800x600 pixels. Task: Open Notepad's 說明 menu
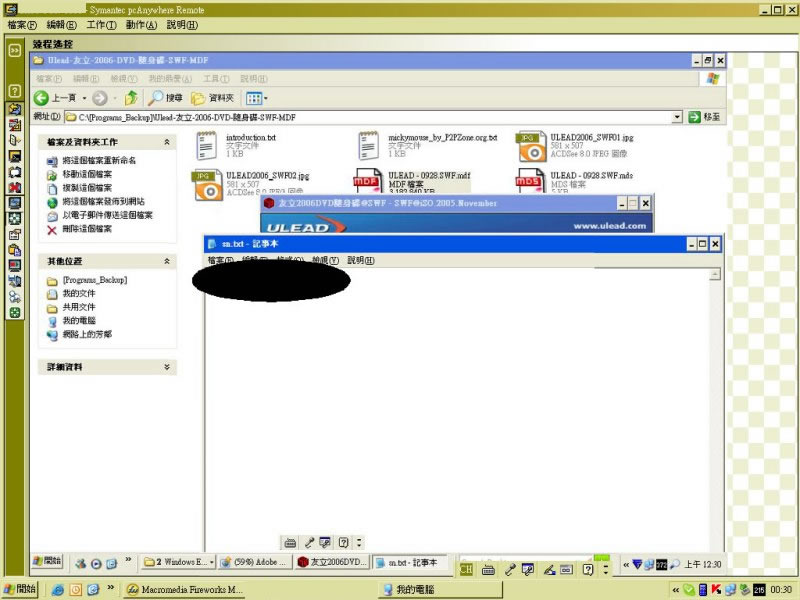pos(361,261)
